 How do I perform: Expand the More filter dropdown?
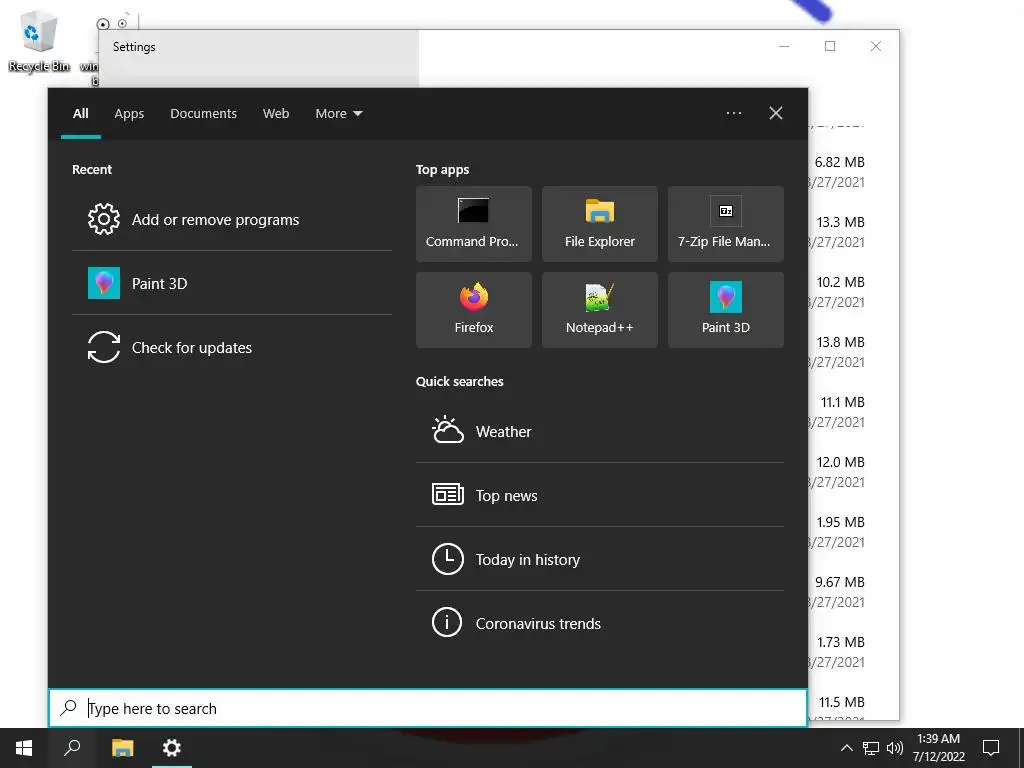(338, 114)
